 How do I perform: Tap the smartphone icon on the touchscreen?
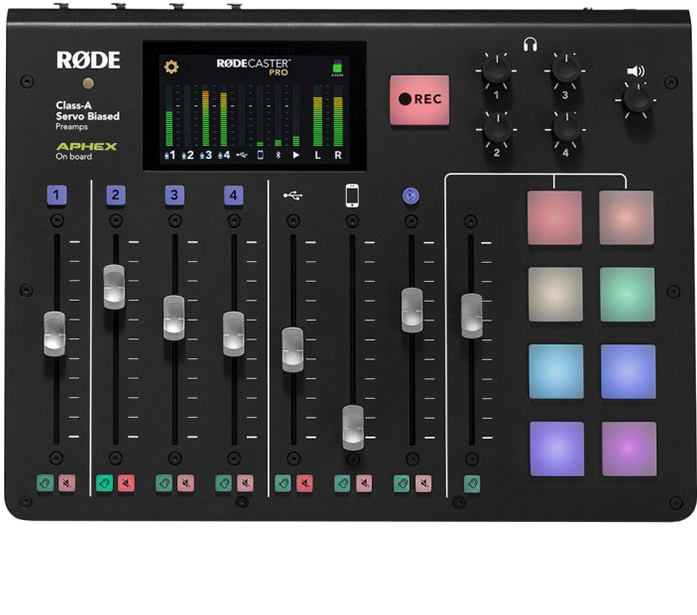[260, 155]
